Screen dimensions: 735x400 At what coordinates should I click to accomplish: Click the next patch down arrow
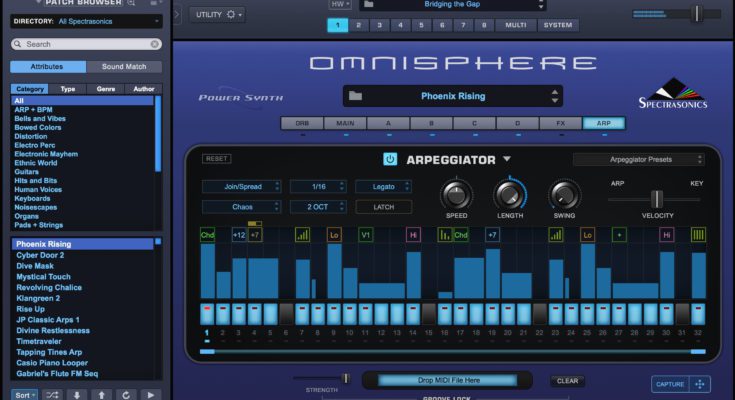coord(77,394)
